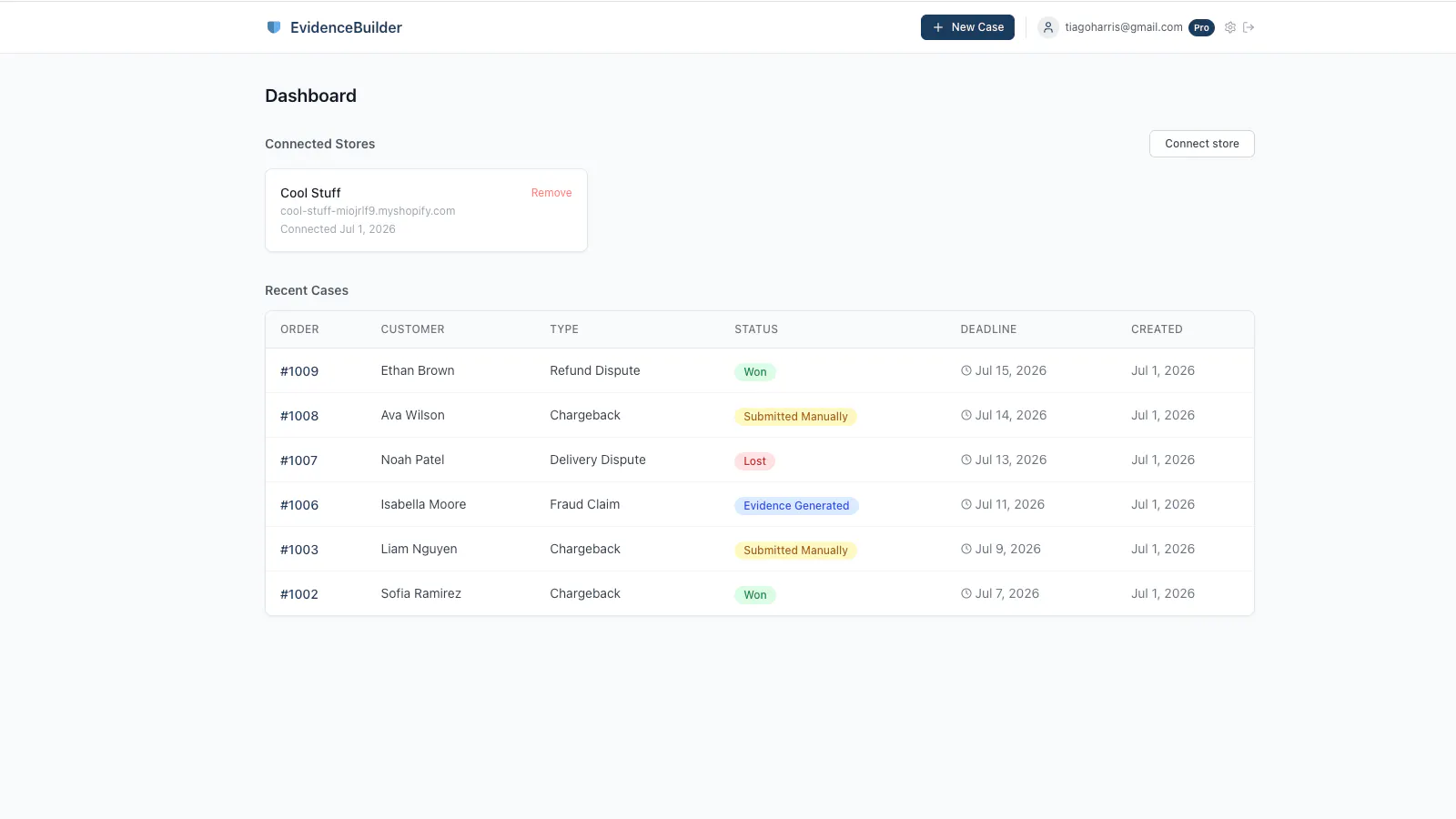Click the Won badge for Sofia Ramirez
The height and width of the screenshot is (819, 1456).
tap(755, 594)
